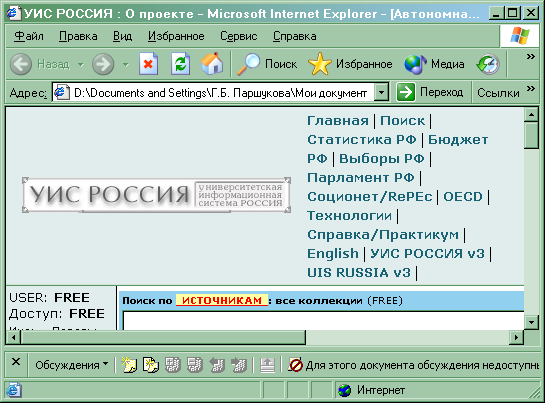Click the IE page icon in address field

(61, 92)
